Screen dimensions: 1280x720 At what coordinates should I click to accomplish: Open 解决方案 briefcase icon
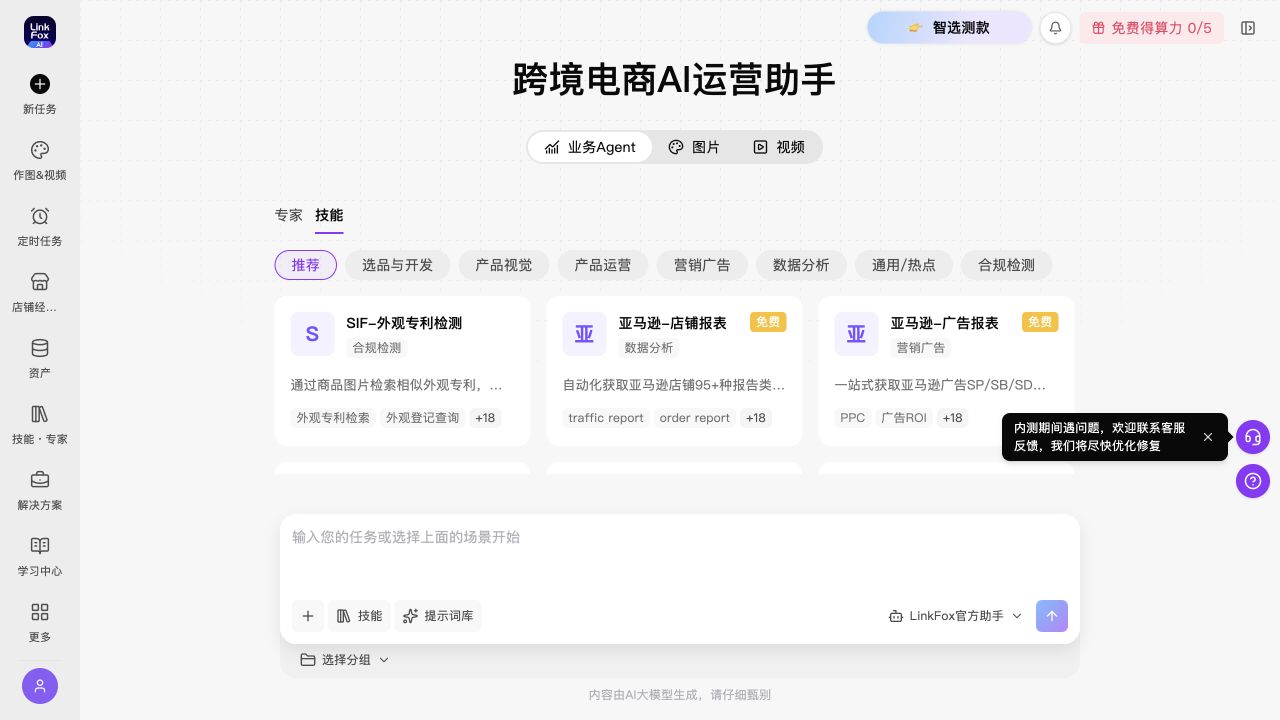point(40,480)
